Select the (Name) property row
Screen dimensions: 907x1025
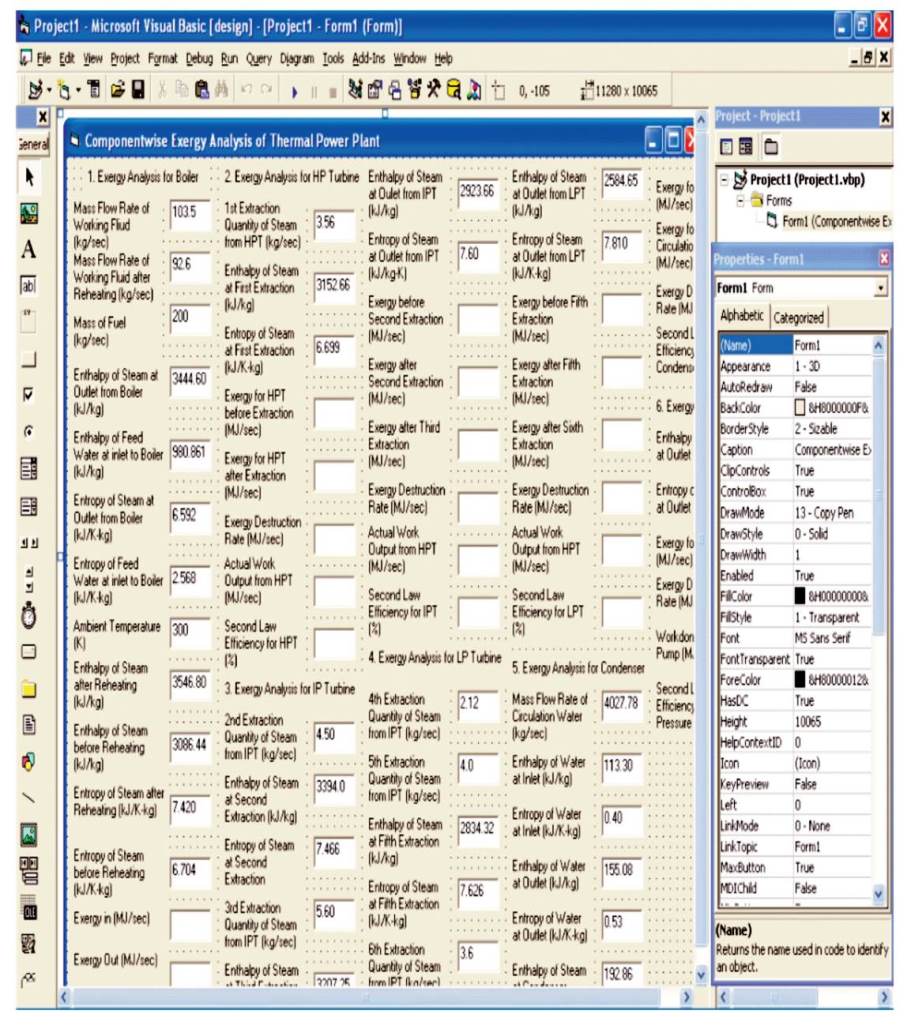pyautogui.click(x=795, y=345)
